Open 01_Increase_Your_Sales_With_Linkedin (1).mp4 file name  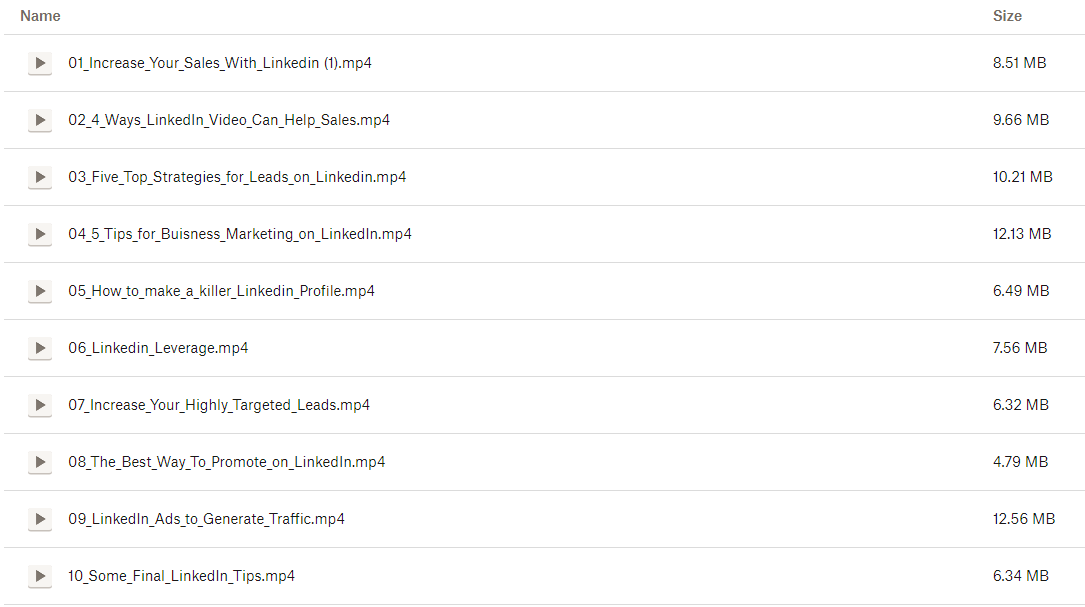220,63
